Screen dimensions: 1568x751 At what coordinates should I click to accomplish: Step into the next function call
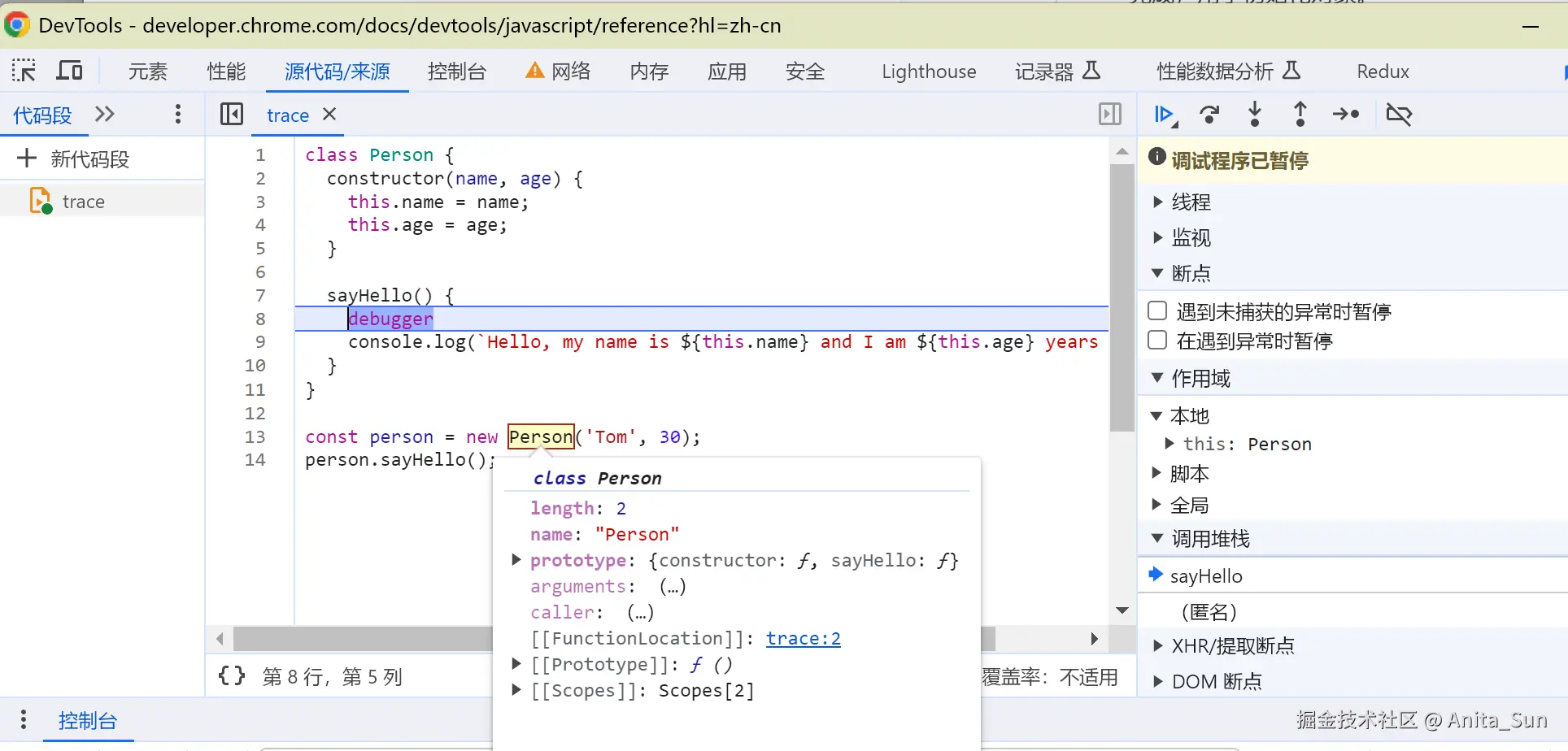point(1255,114)
